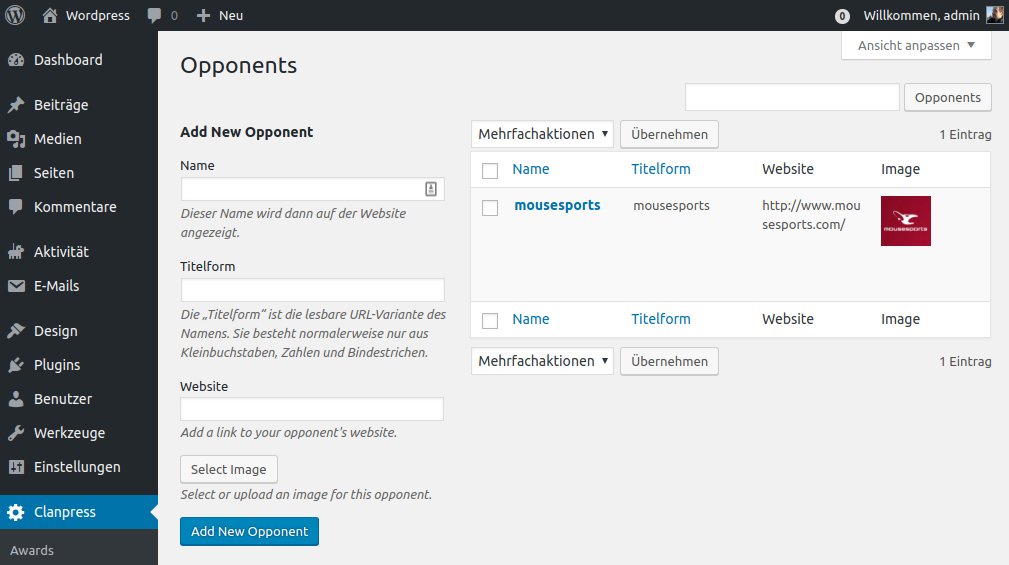Open the Plugins sidebar item
The image size is (1009, 565).
(56, 365)
